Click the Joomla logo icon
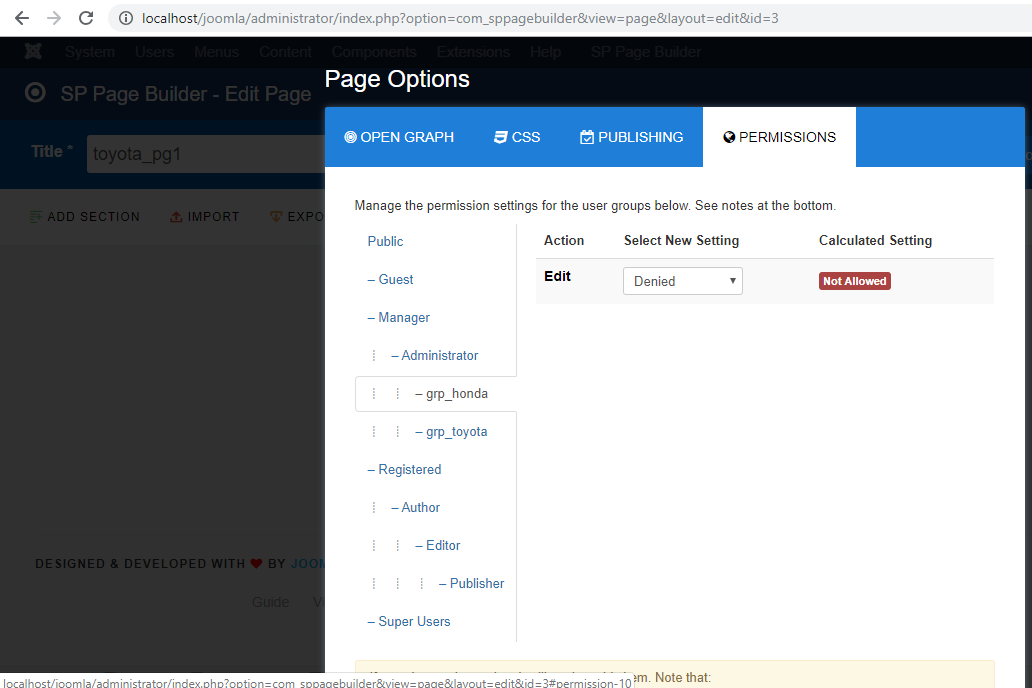 34,52
